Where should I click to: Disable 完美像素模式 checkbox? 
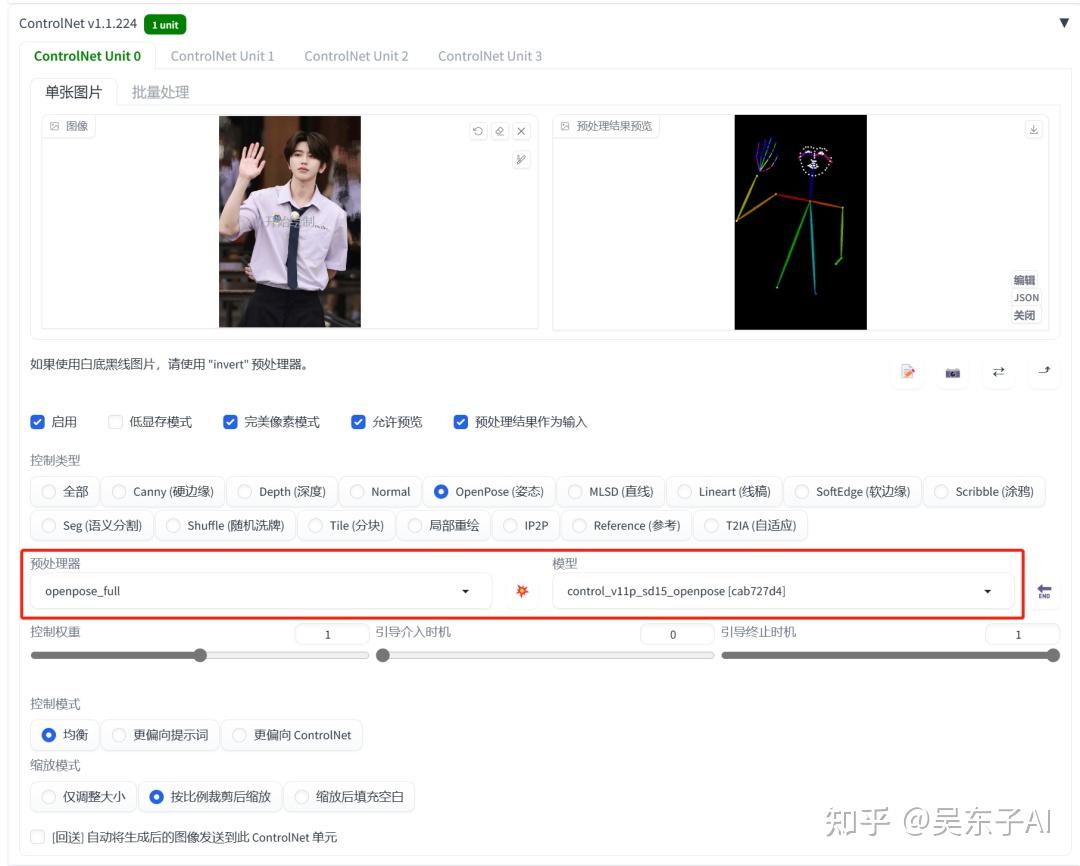[230, 421]
